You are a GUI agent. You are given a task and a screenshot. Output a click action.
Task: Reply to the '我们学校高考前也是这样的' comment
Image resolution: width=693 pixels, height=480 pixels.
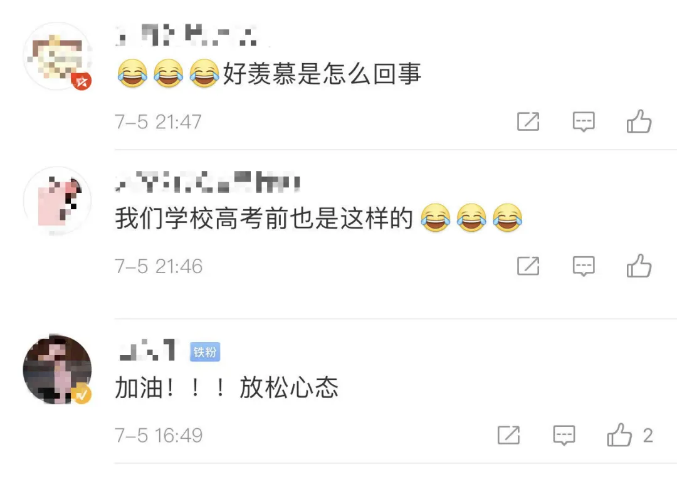583,266
